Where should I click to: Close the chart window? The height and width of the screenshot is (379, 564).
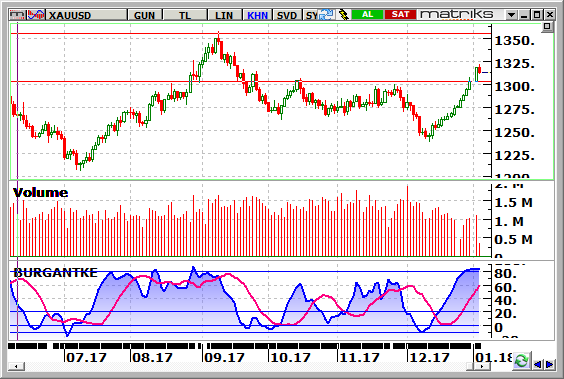(550, 15)
